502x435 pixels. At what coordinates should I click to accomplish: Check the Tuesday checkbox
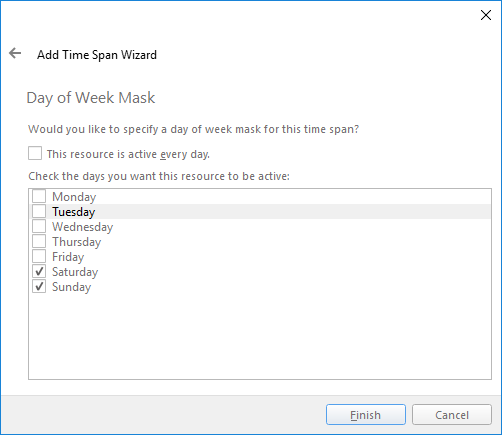point(39,211)
